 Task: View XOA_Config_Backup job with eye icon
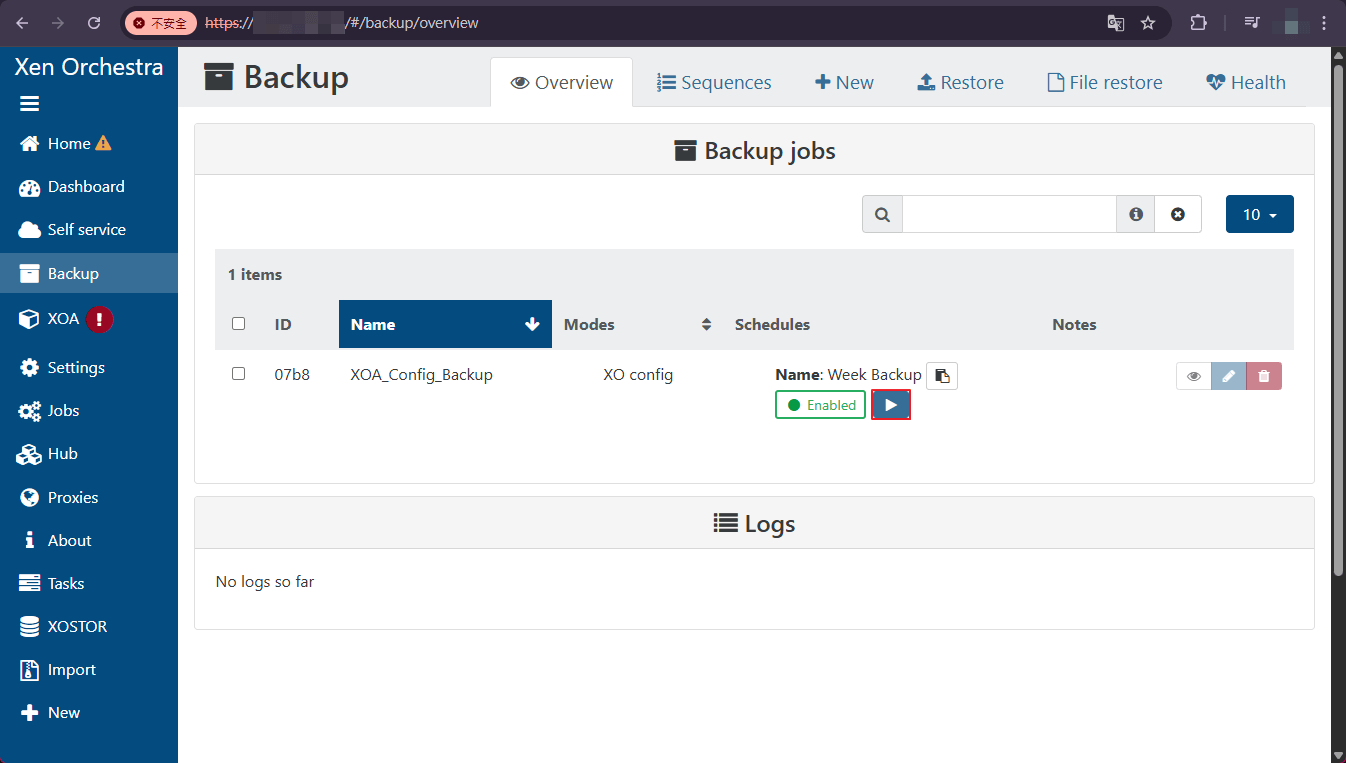(1193, 376)
